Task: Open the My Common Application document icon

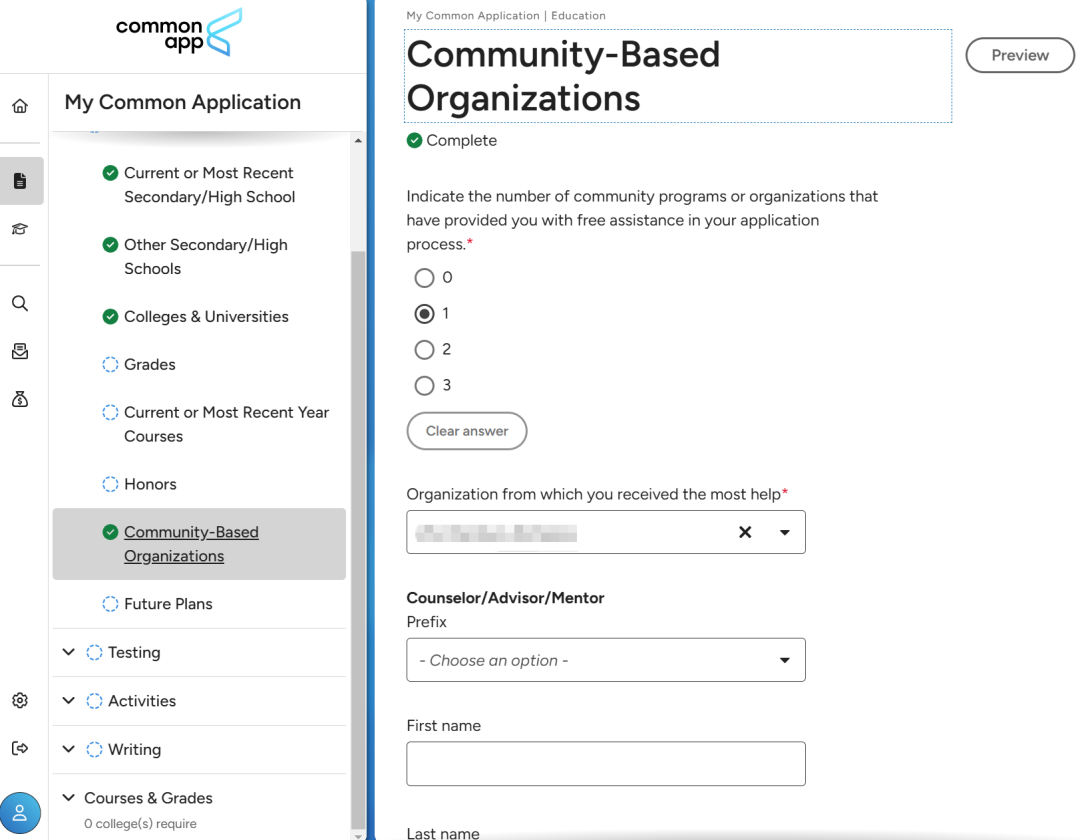Action: tap(20, 181)
